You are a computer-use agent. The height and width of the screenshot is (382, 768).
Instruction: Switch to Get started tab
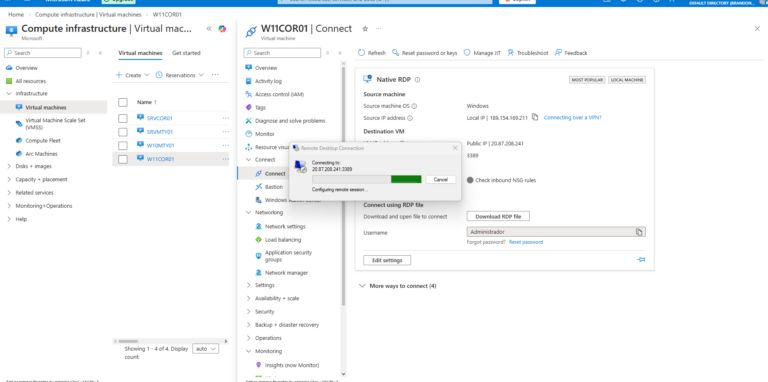coord(186,53)
